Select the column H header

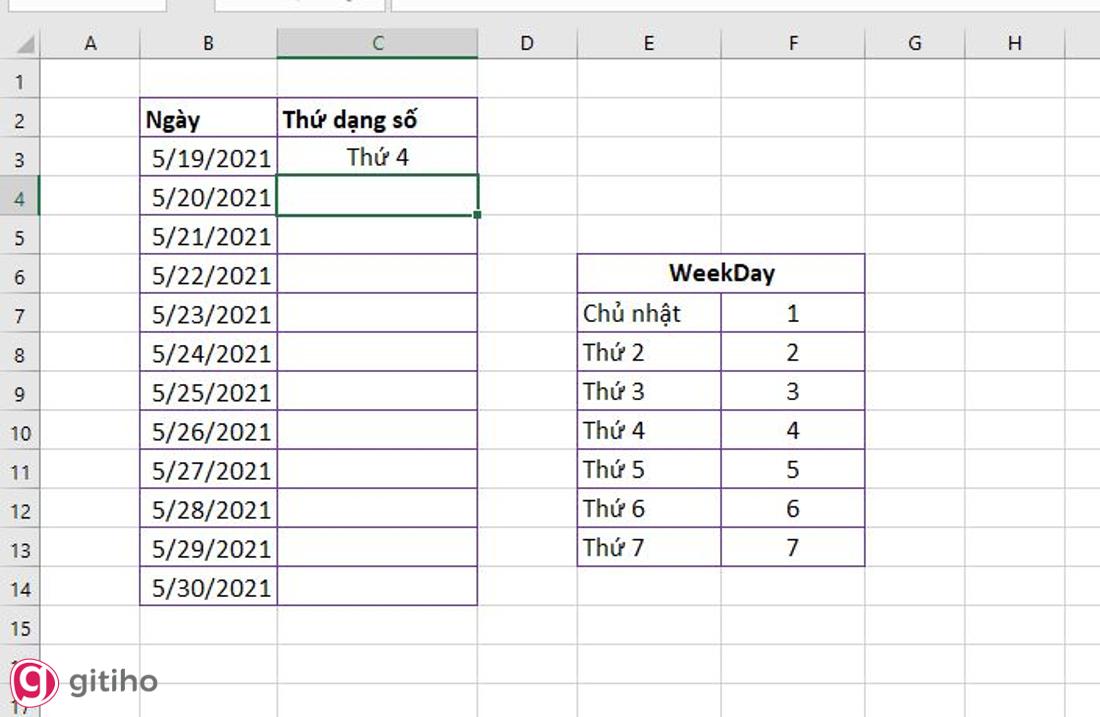point(1015,43)
